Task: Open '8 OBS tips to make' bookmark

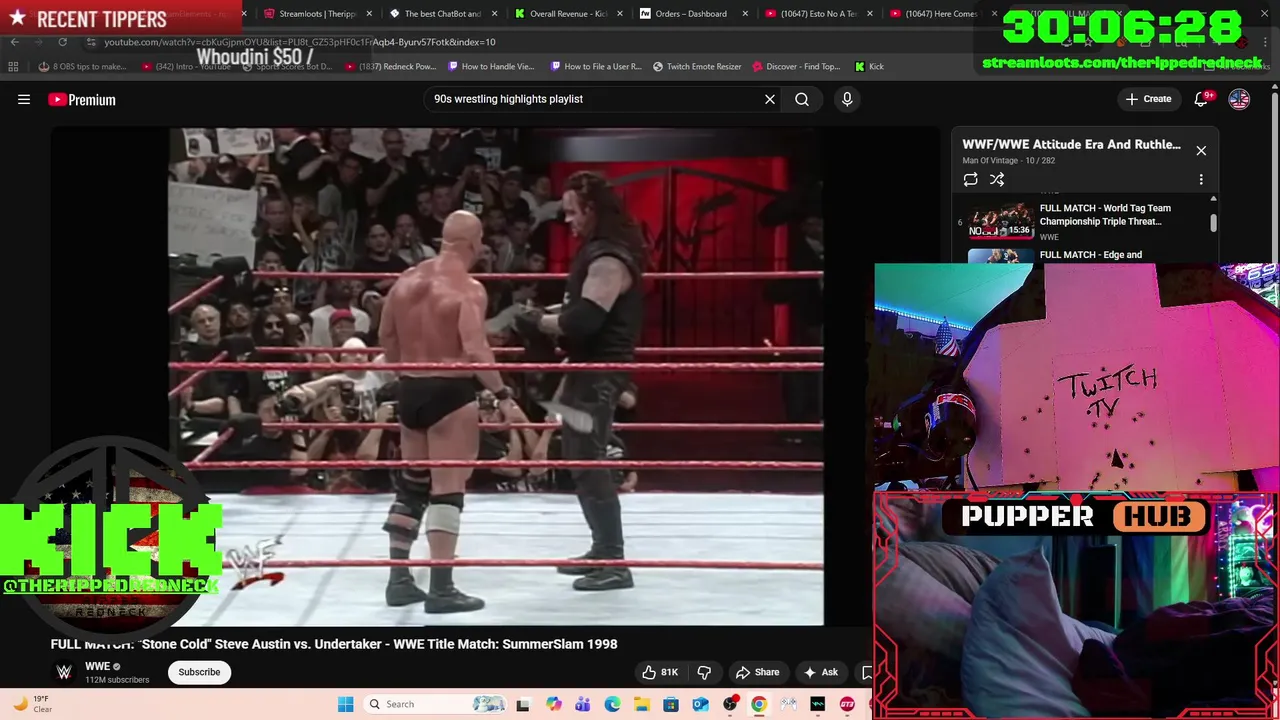Action: pyautogui.click(x=83, y=67)
